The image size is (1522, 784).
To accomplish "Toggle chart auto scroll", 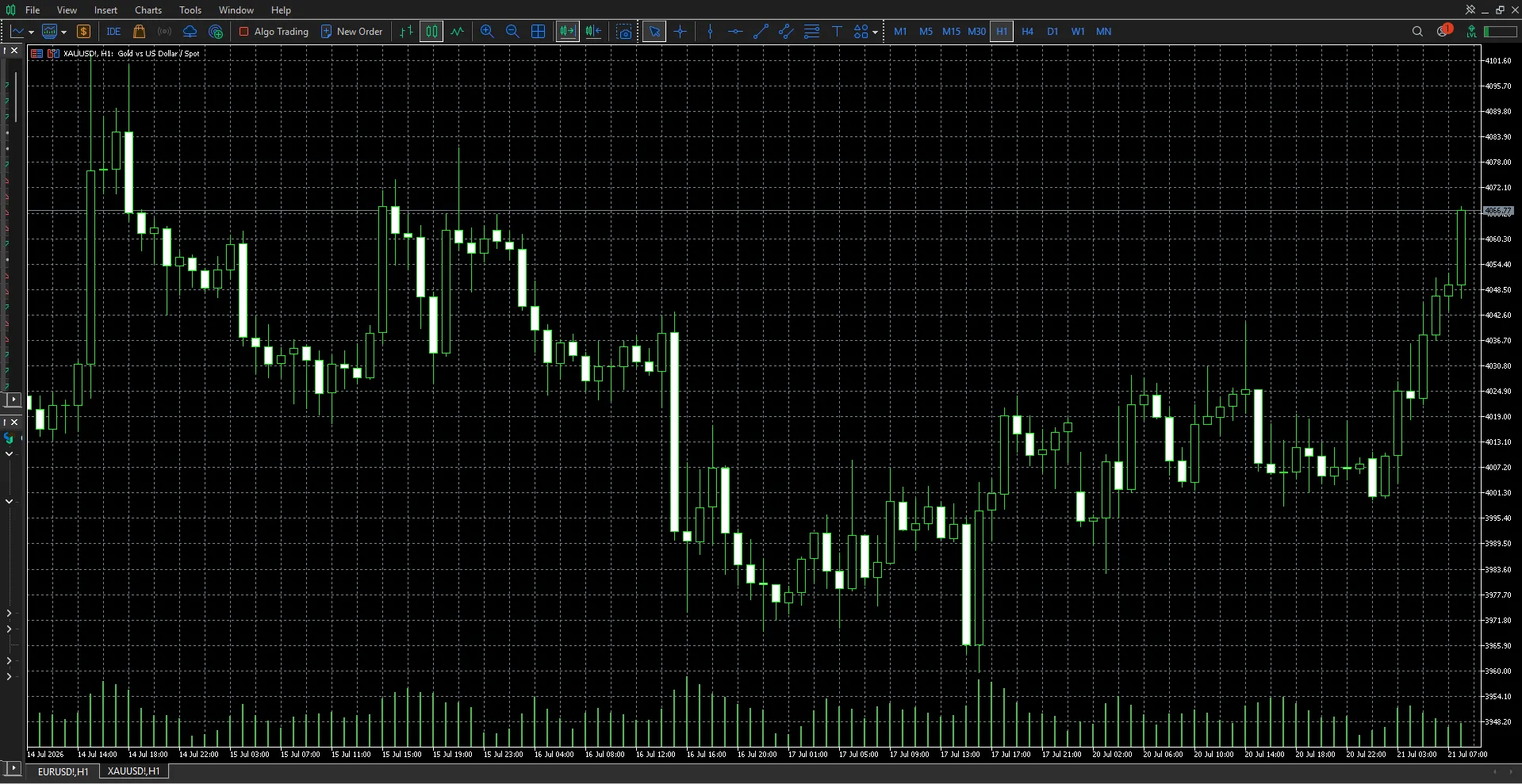I will (568, 32).
